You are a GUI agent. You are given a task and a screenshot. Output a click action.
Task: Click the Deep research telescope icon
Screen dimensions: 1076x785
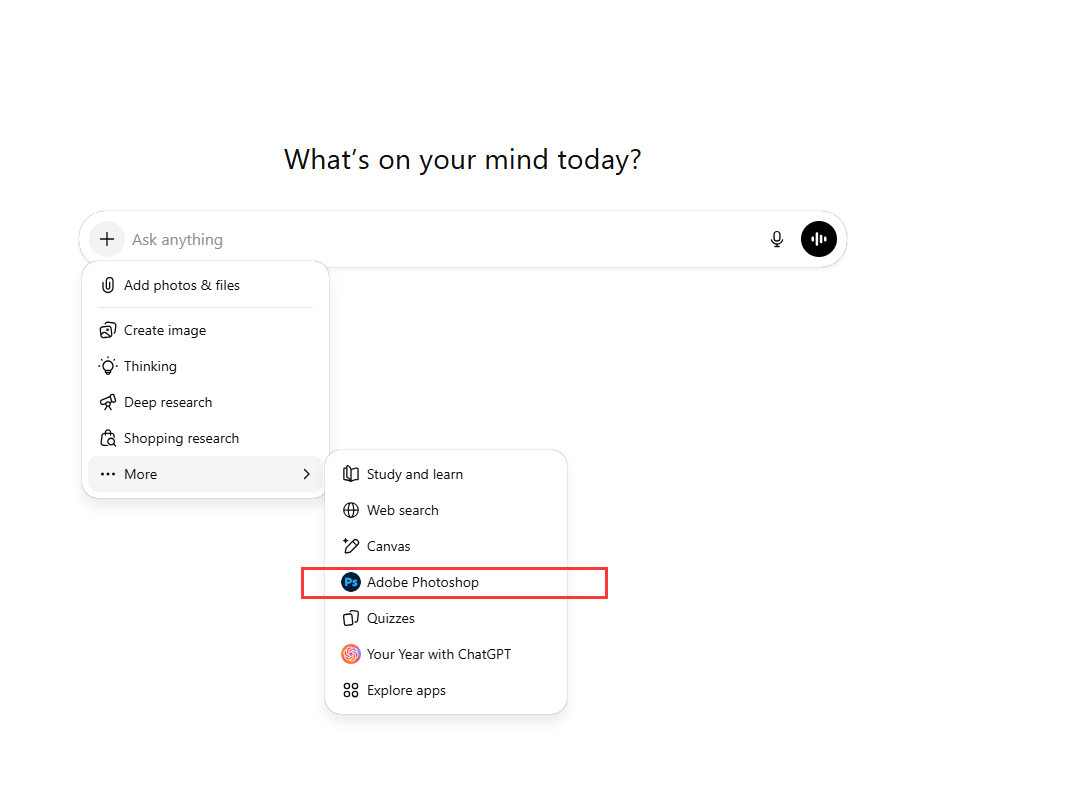pos(108,402)
